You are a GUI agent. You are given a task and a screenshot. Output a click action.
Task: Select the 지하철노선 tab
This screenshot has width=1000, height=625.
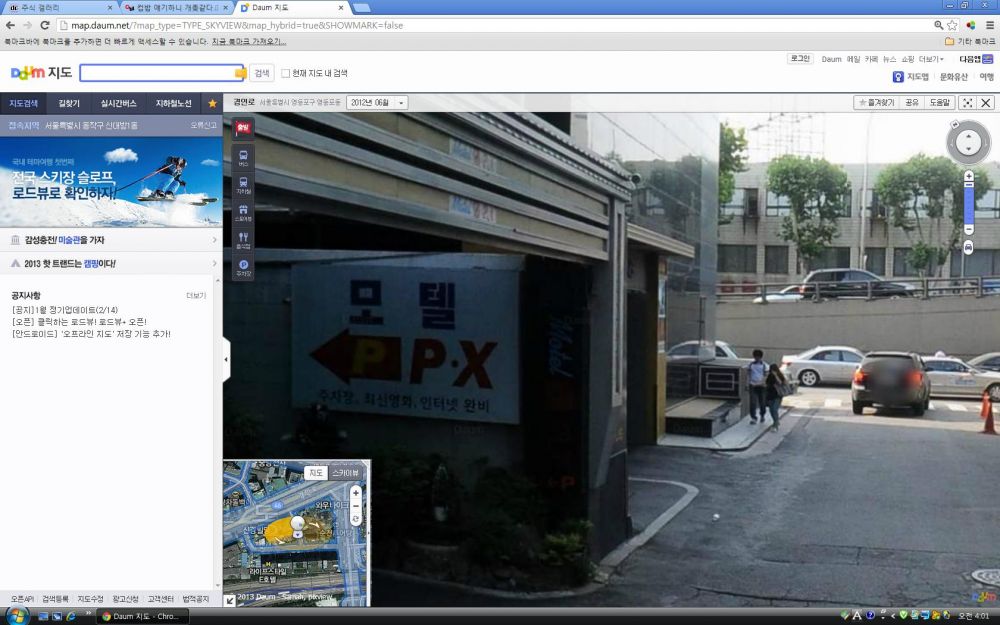point(173,103)
